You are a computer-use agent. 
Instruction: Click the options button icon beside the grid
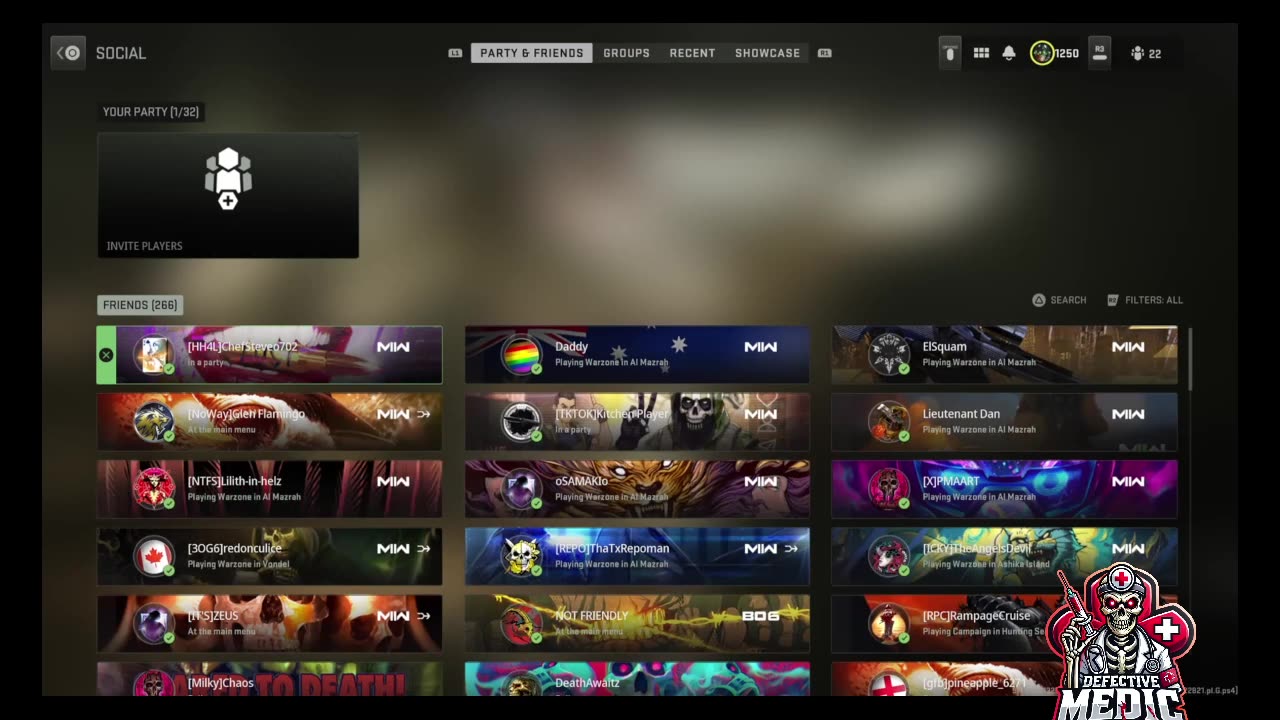[x=950, y=53]
